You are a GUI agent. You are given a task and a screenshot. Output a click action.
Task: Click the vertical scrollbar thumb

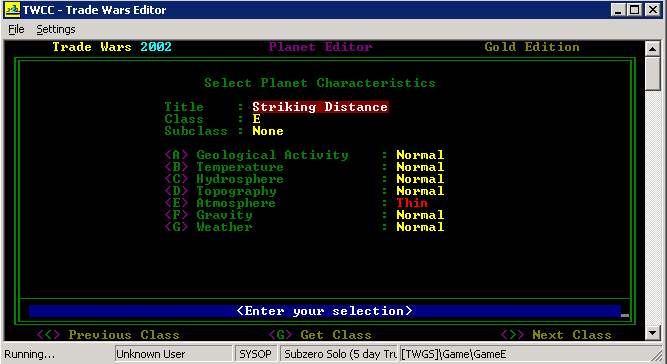click(653, 73)
